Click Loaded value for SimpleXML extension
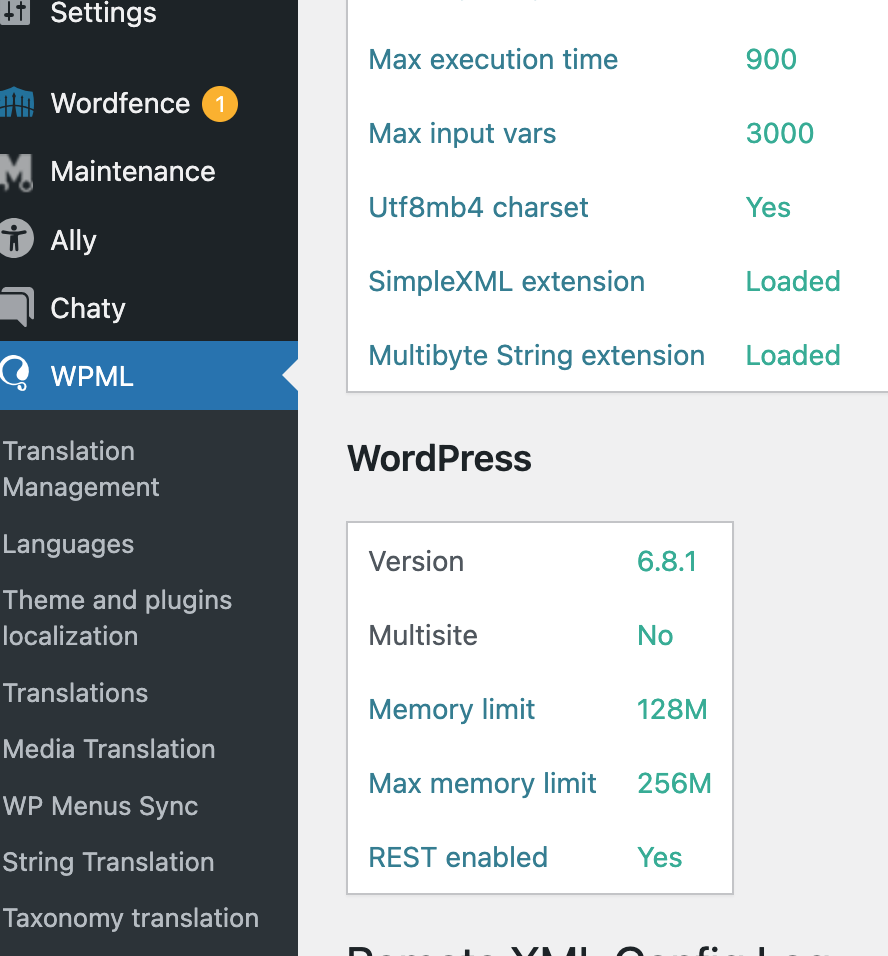The width and height of the screenshot is (888, 956). pyautogui.click(x=793, y=282)
